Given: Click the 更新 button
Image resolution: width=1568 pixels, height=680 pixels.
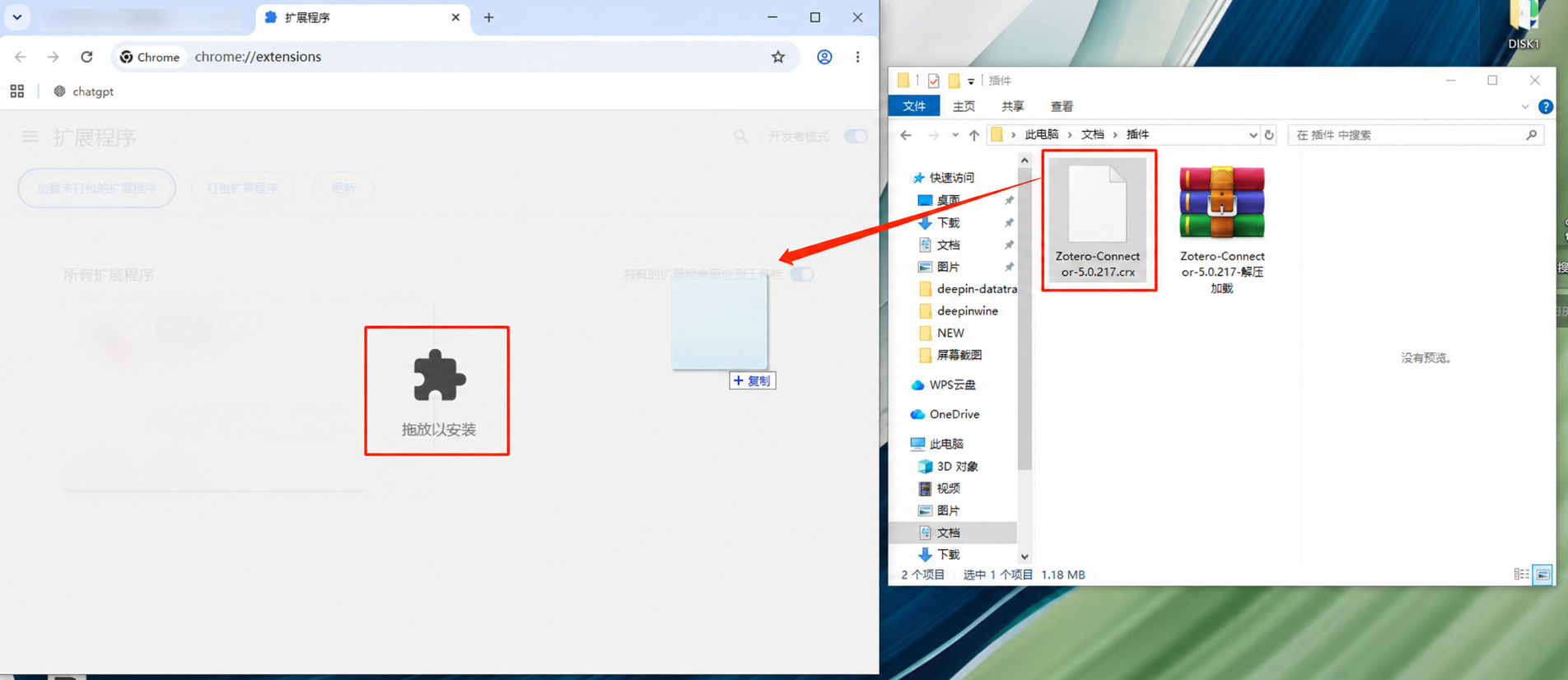Looking at the screenshot, I should coord(343,189).
